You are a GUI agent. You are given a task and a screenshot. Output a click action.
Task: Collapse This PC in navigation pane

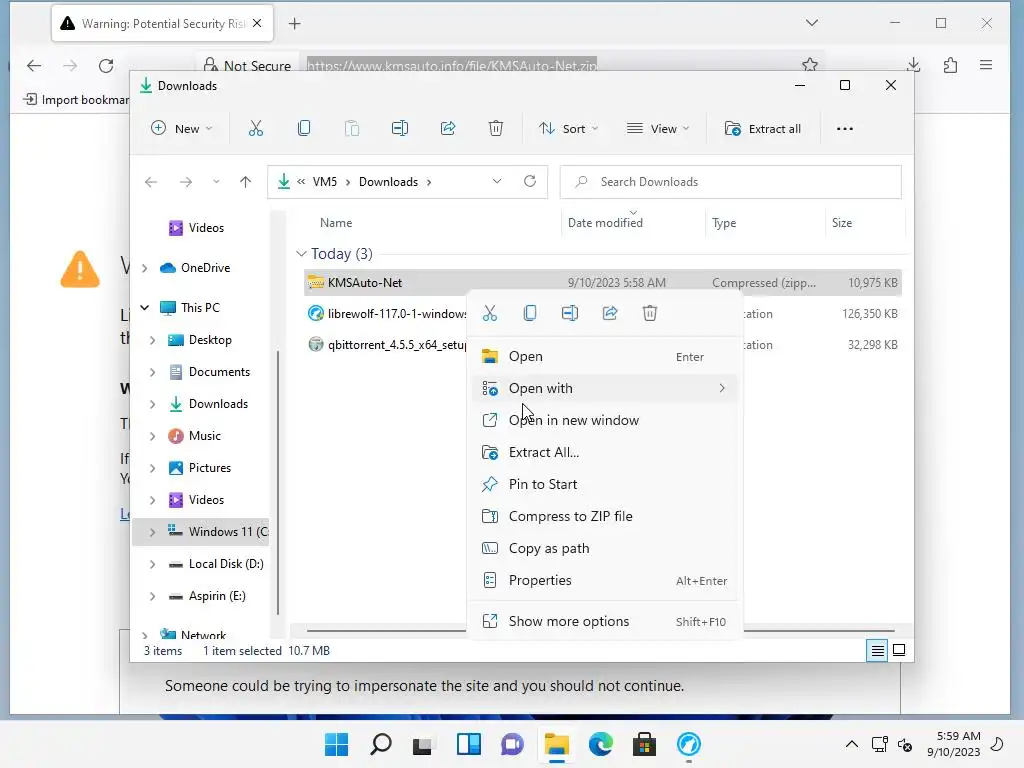pyautogui.click(x=145, y=308)
